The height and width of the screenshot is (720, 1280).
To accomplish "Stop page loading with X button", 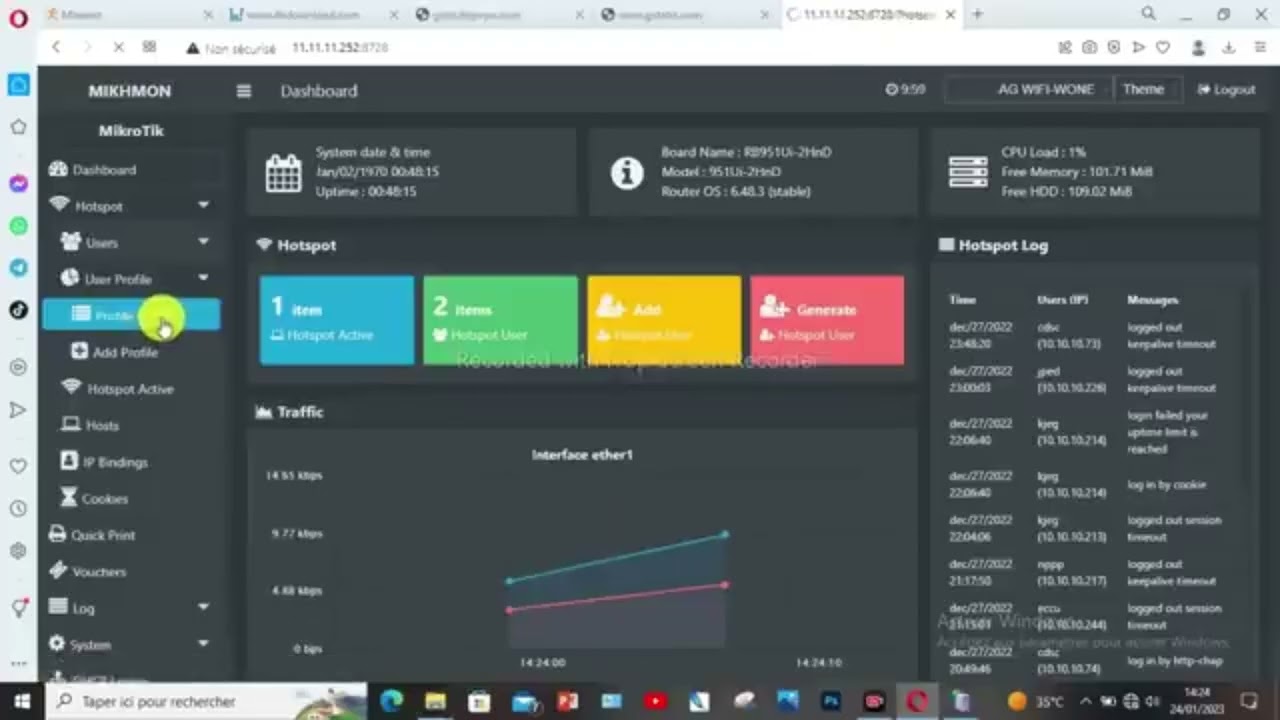I will [118, 47].
